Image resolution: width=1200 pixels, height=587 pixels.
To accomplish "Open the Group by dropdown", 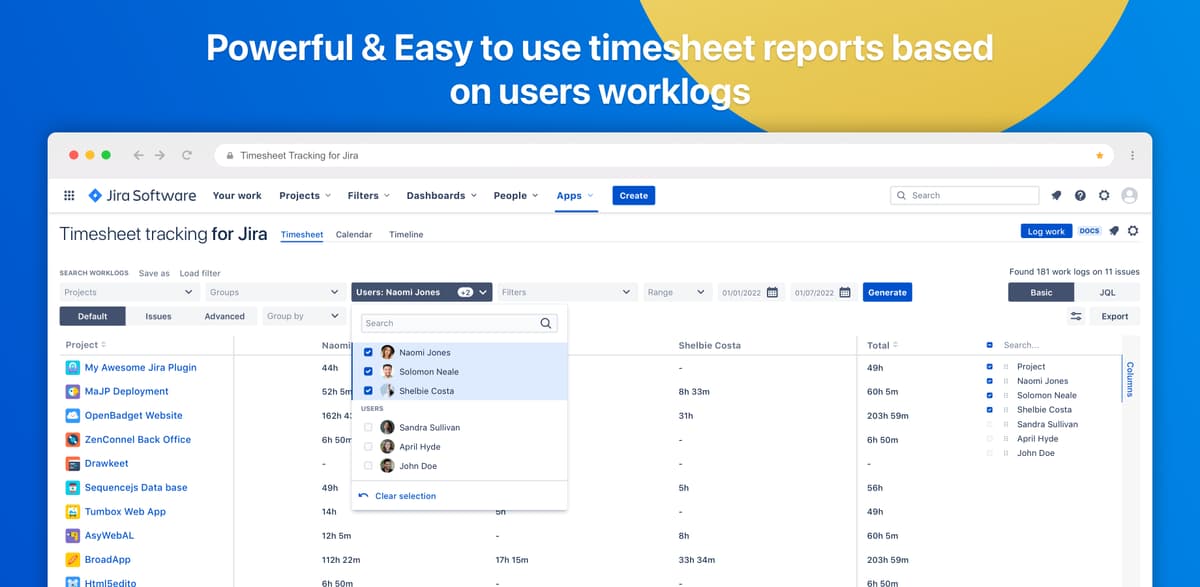I will (x=303, y=316).
